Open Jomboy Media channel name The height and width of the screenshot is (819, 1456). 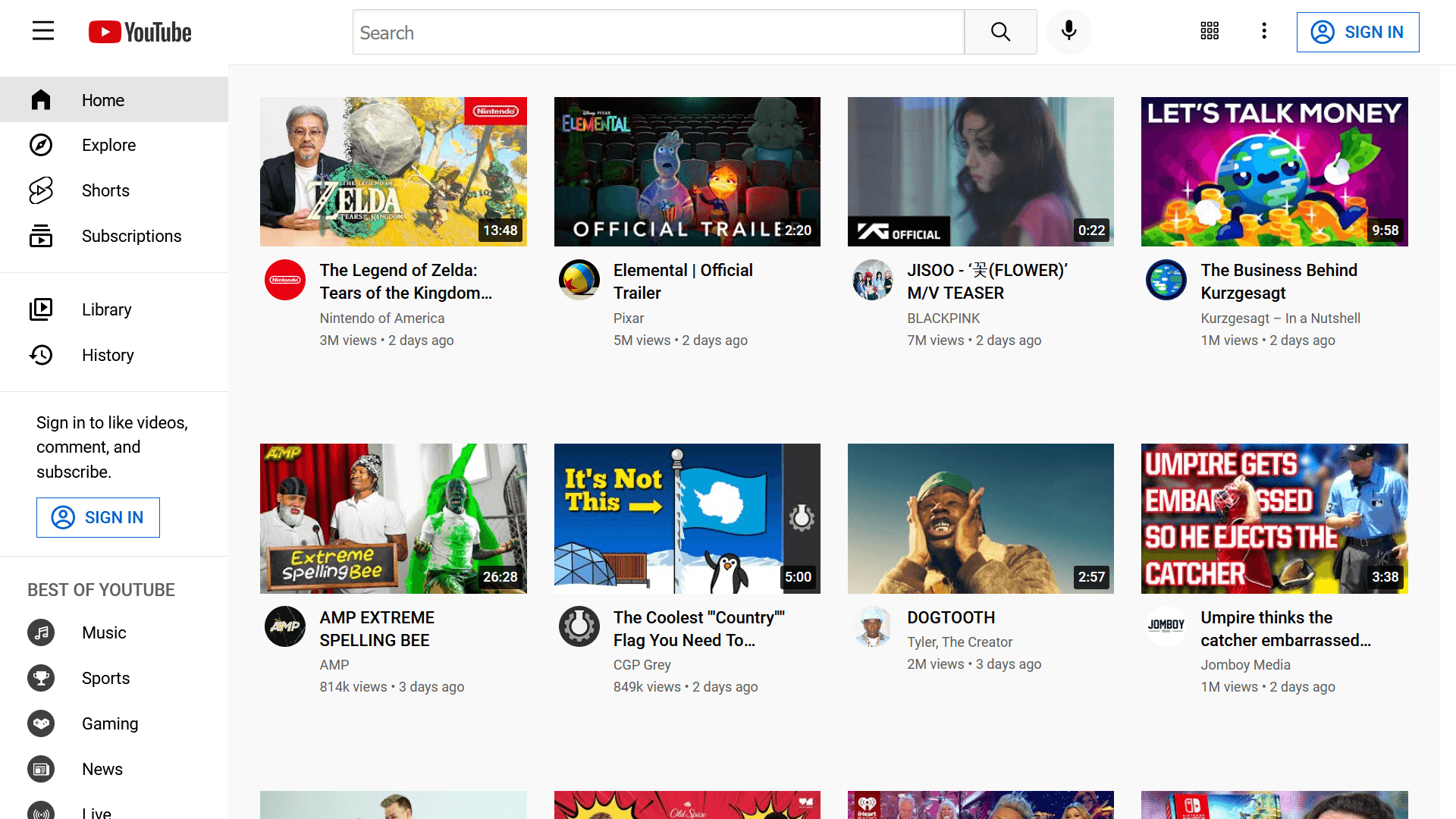(x=1245, y=665)
